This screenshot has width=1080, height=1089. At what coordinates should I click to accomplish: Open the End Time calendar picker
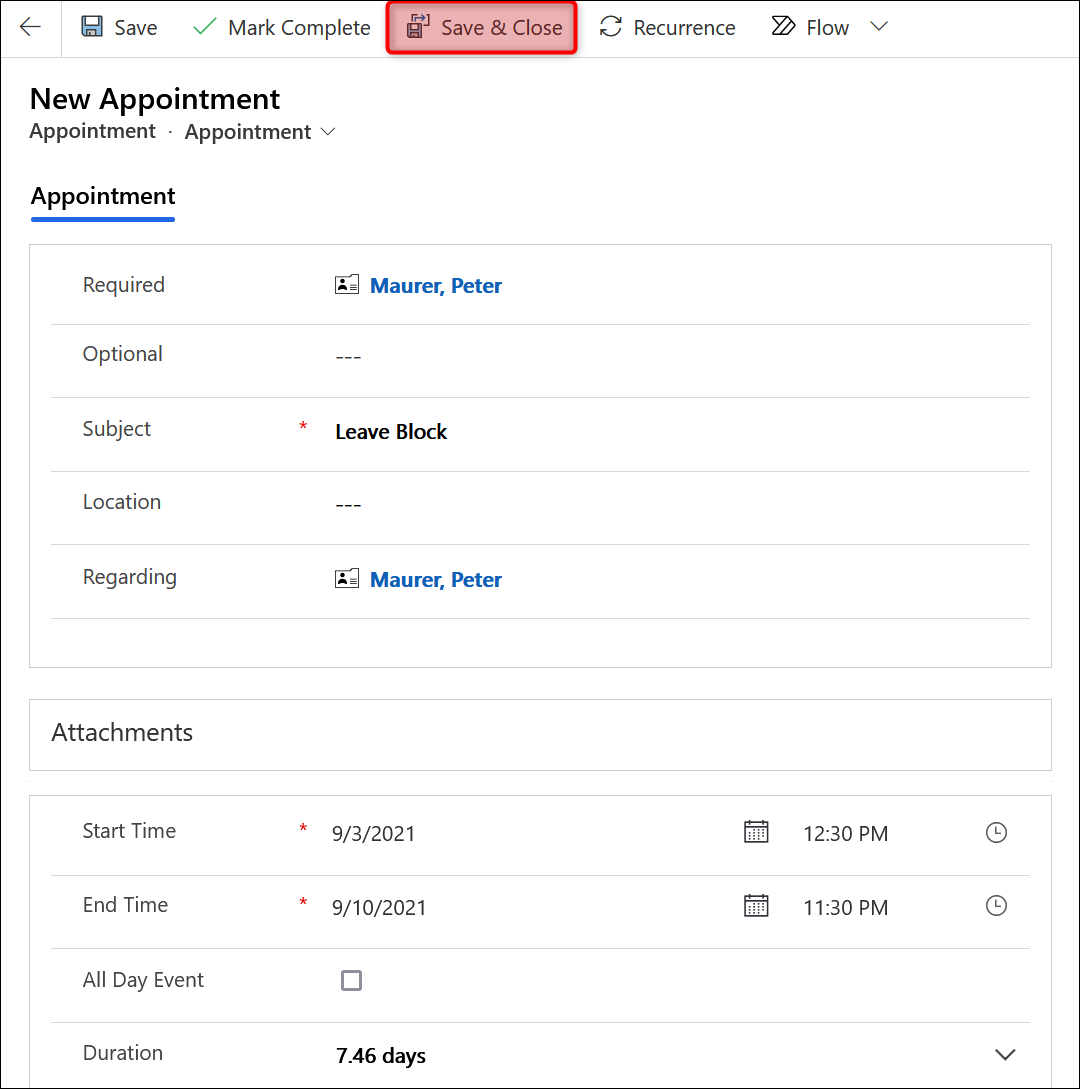(756, 906)
